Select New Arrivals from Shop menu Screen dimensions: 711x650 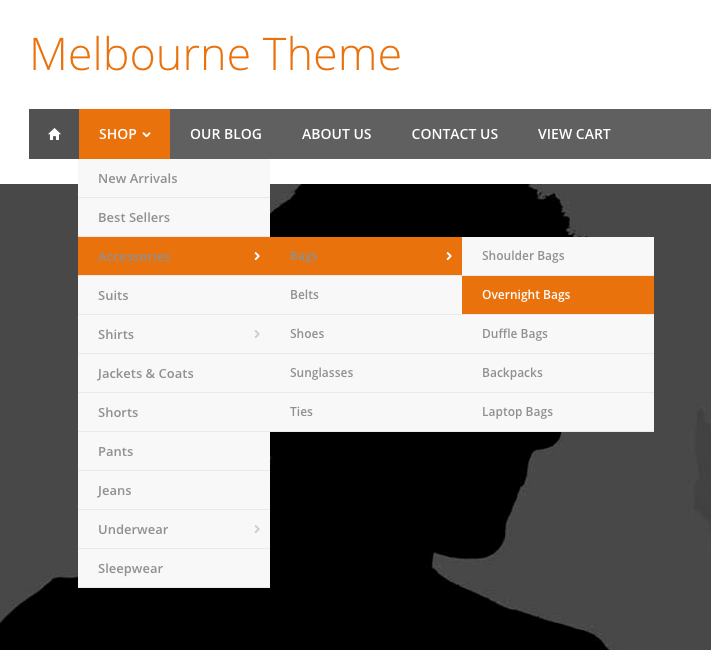point(138,178)
